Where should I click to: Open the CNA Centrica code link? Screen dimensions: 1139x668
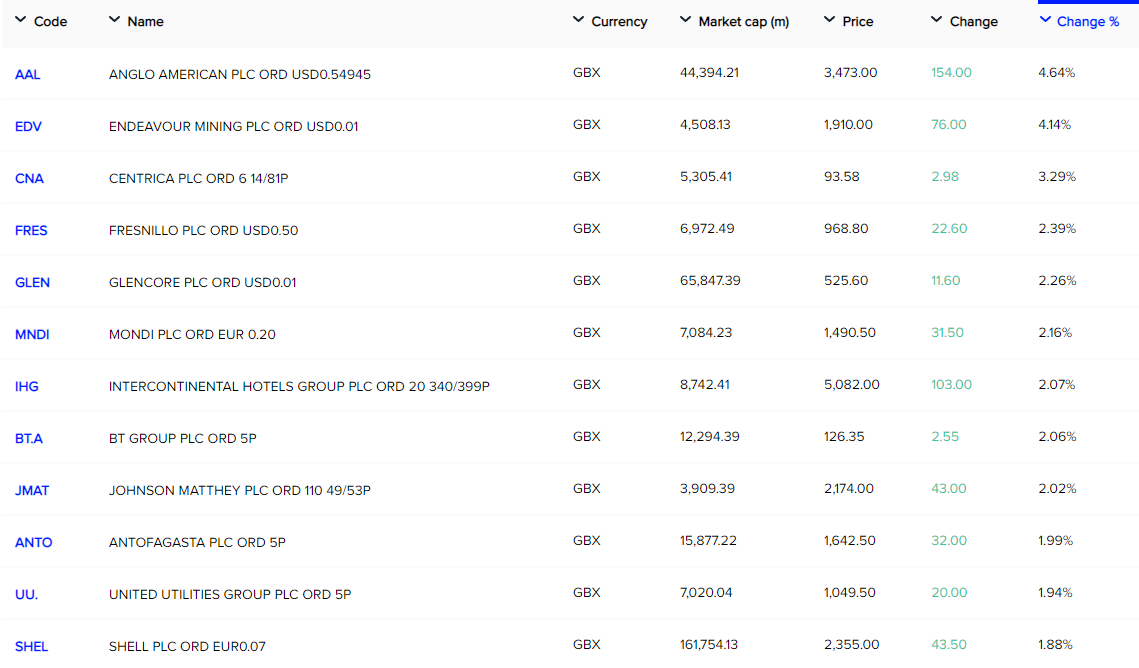29,179
